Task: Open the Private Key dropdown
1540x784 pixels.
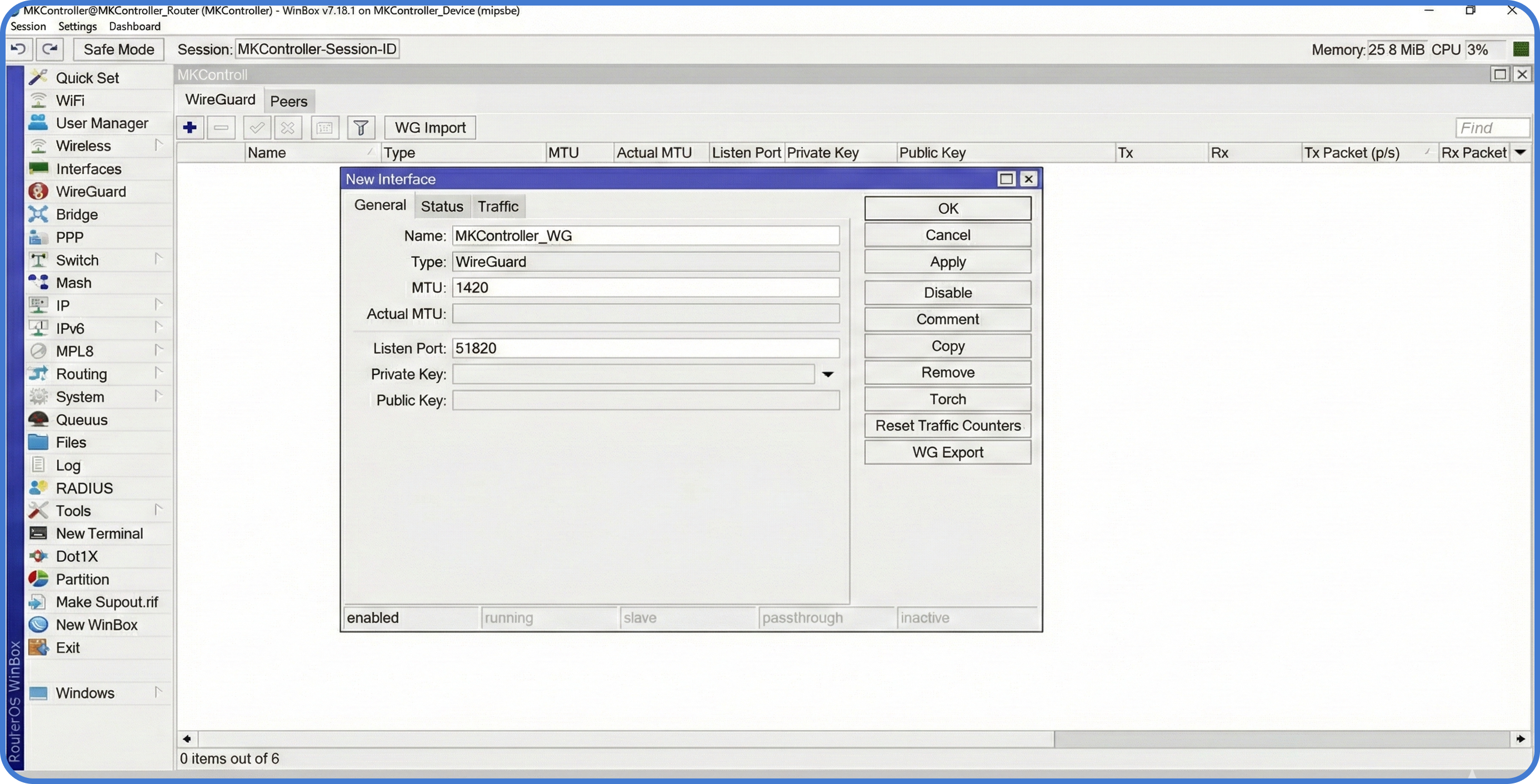Action: coord(828,374)
